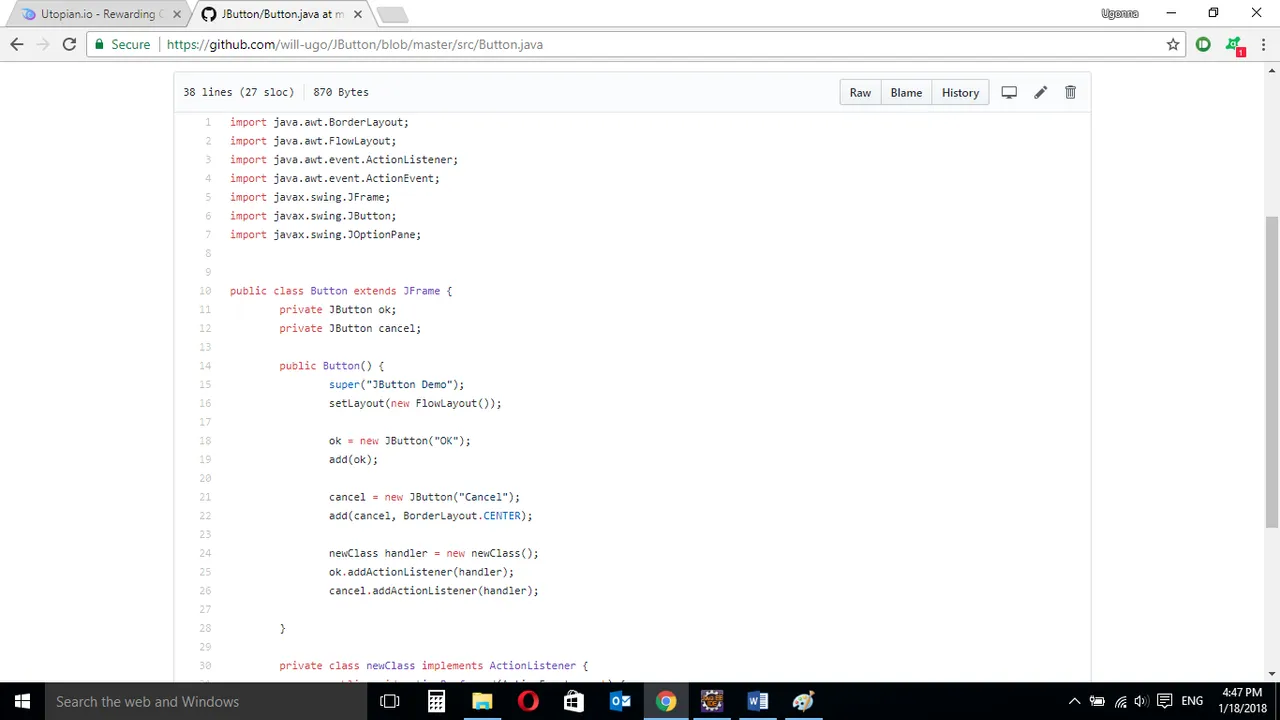Click the "public class Button extends JFrame" line
1280x720 pixels.
[x=341, y=291]
